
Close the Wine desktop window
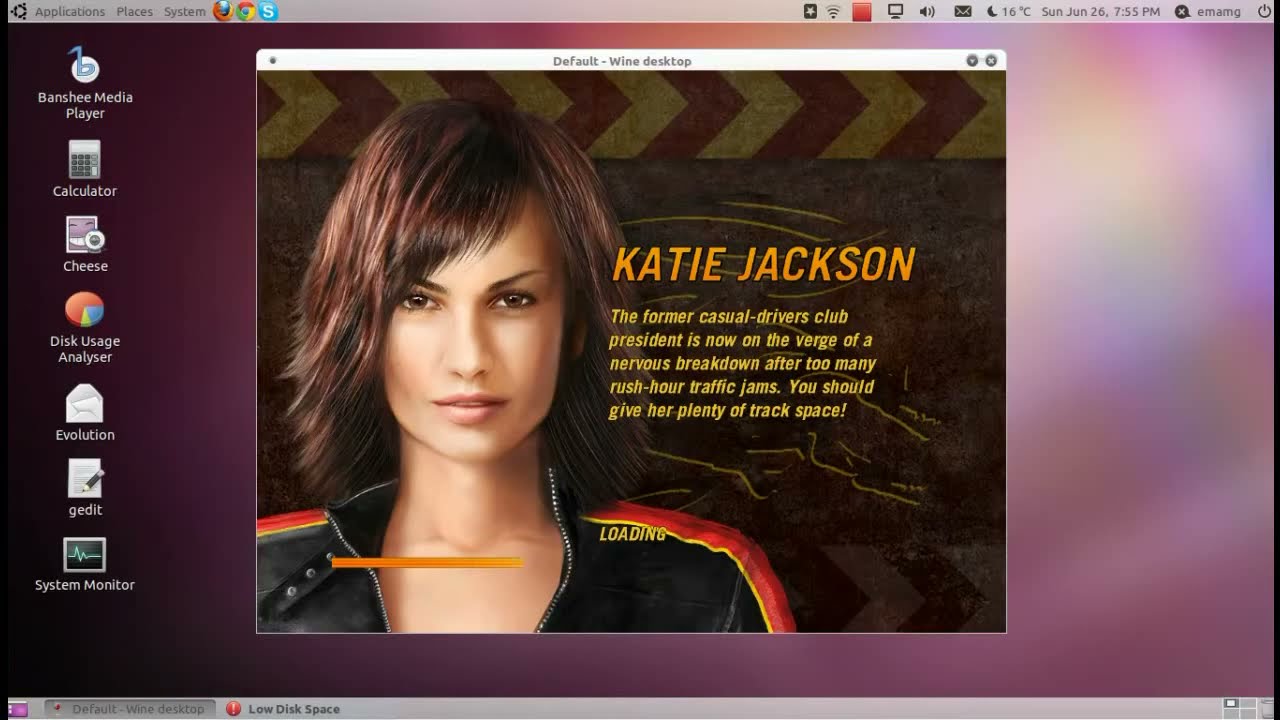tap(991, 61)
